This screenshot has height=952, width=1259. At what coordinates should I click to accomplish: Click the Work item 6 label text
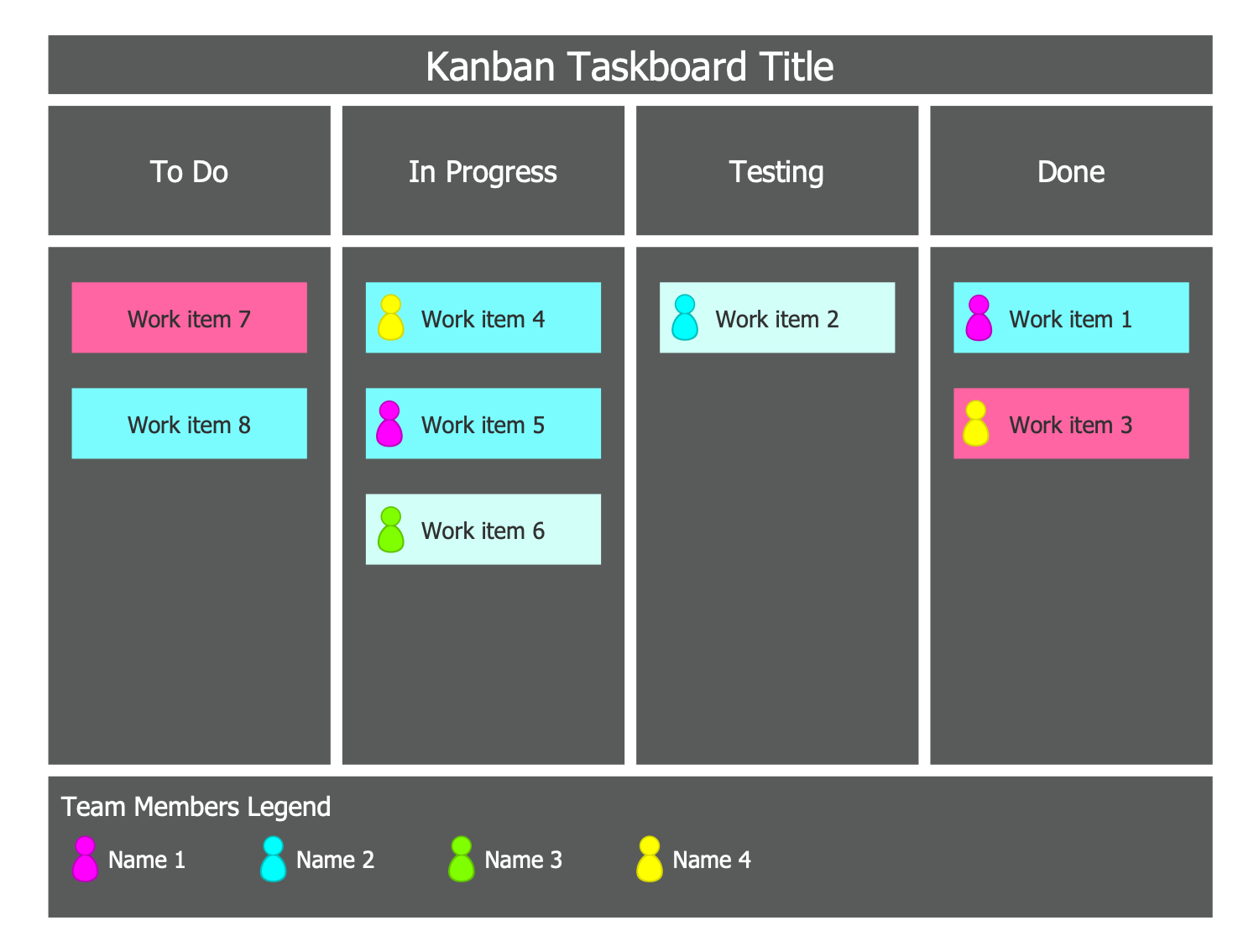[x=483, y=531]
